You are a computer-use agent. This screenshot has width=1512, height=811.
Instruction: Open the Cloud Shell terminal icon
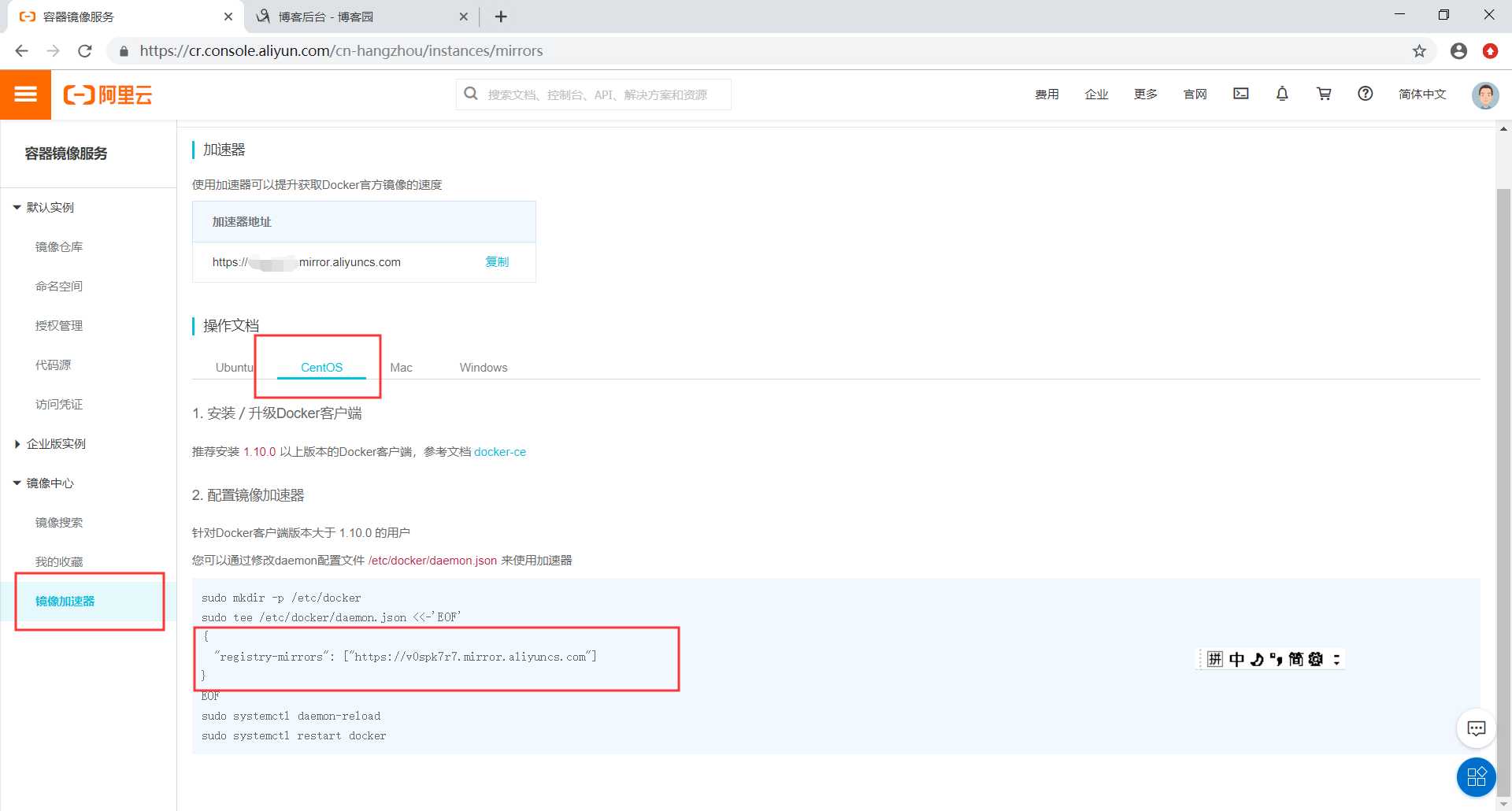1241,94
